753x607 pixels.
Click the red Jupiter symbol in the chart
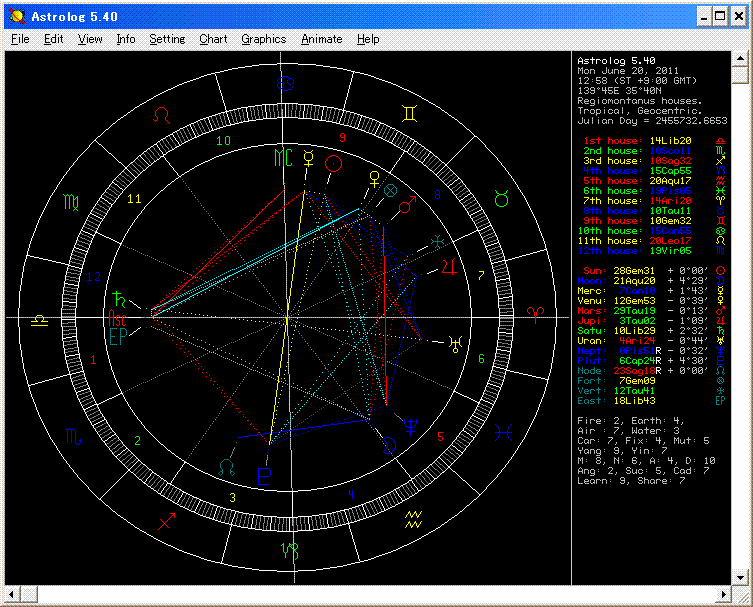449,267
